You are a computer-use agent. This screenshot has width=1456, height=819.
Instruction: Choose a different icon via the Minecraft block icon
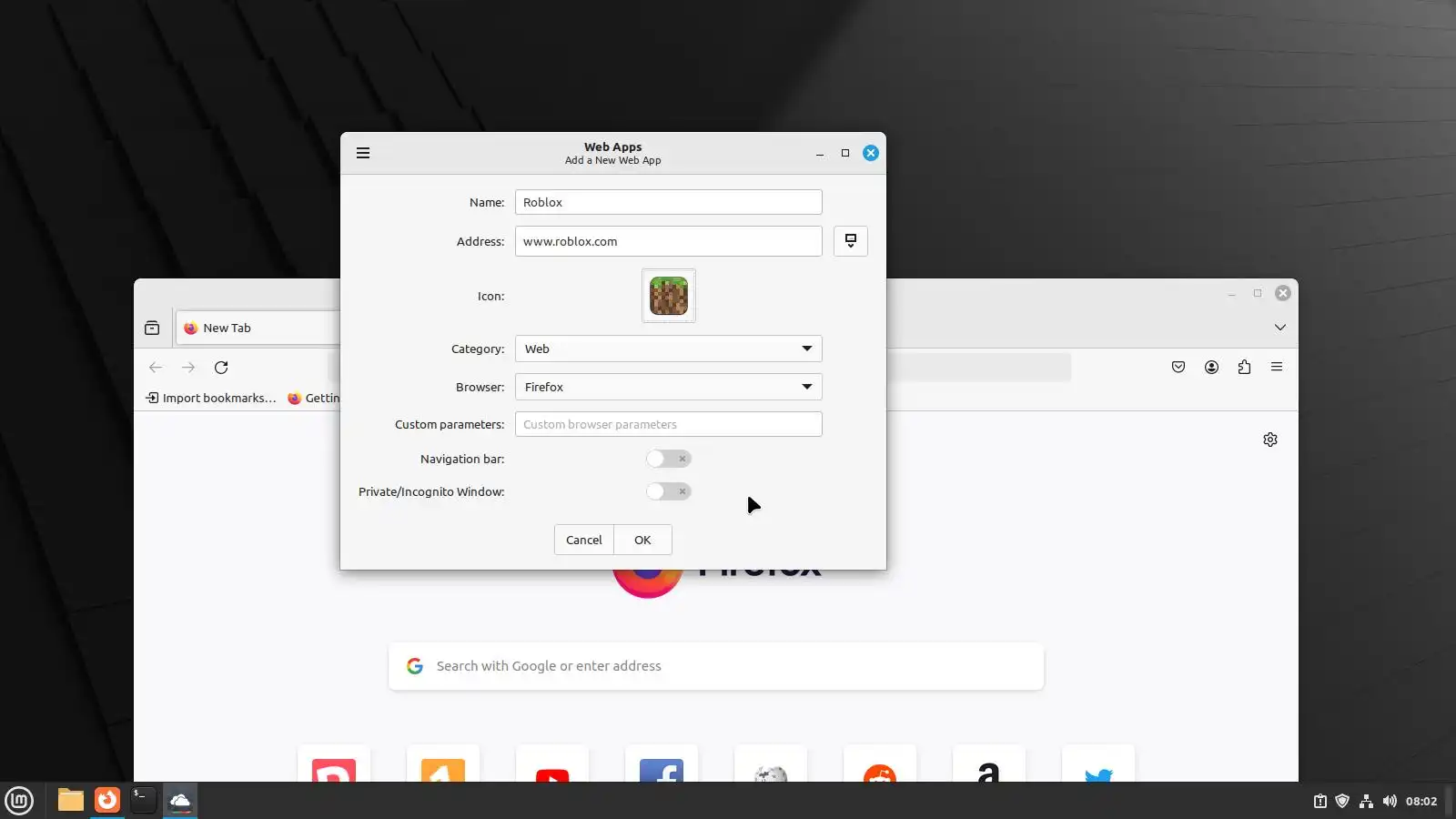coord(669,296)
